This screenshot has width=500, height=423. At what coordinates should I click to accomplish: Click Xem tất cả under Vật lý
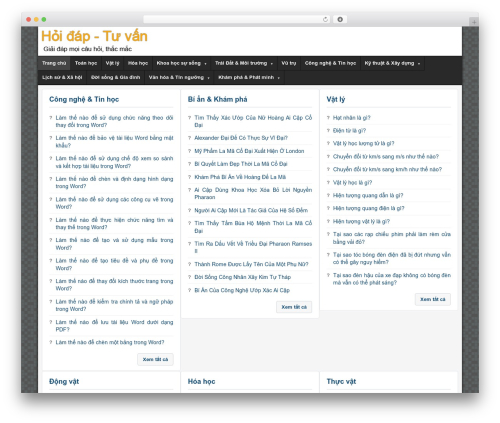pos(433,299)
